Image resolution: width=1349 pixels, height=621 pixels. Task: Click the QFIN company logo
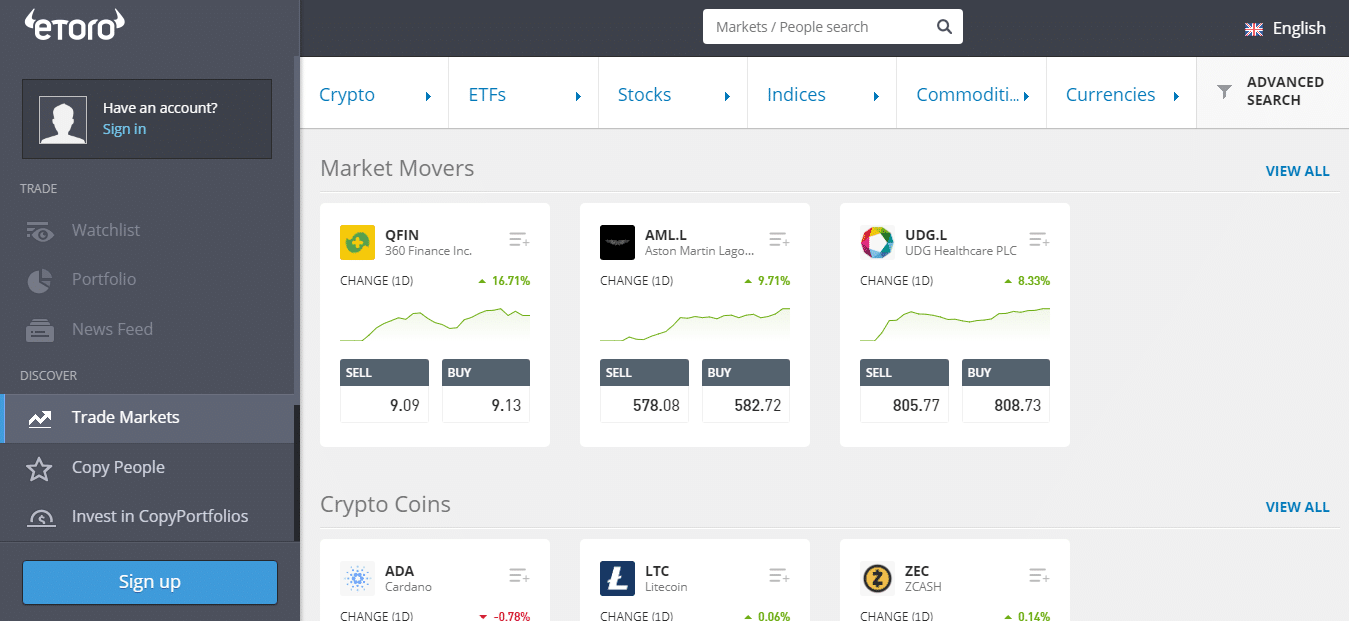click(358, 243)
